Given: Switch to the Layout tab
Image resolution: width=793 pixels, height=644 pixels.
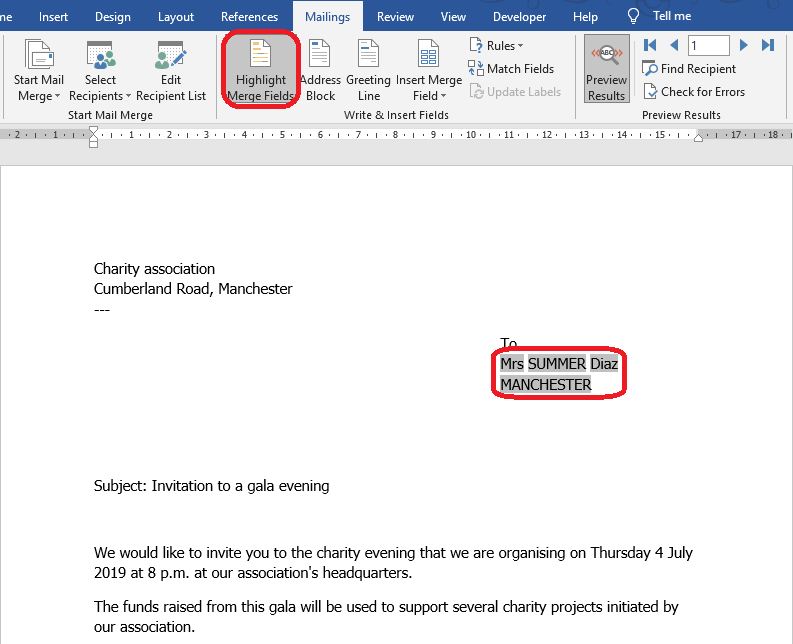Looking at the screenshot, I should click(x=175, y=17).
